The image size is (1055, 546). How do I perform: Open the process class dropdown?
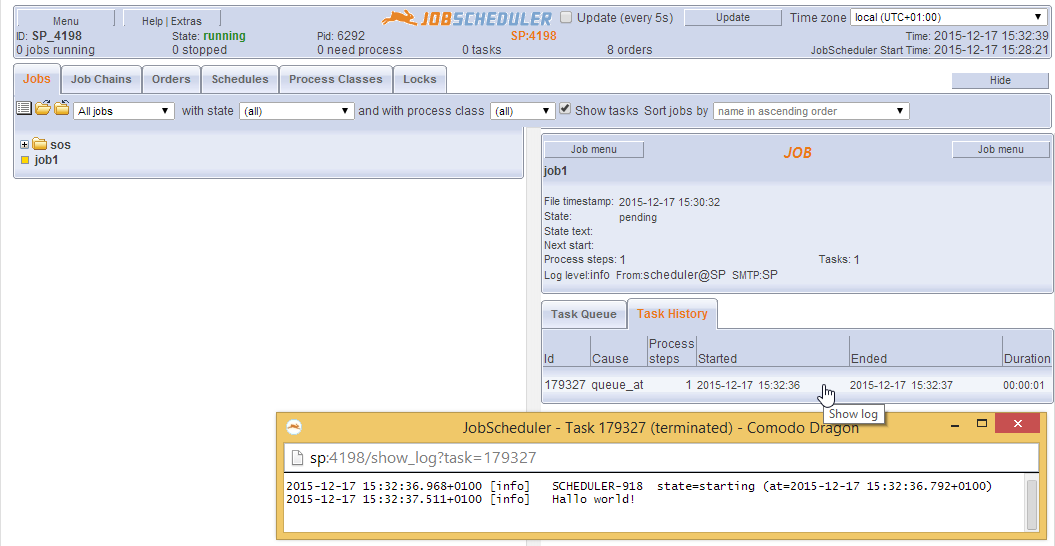click(523, 111)
